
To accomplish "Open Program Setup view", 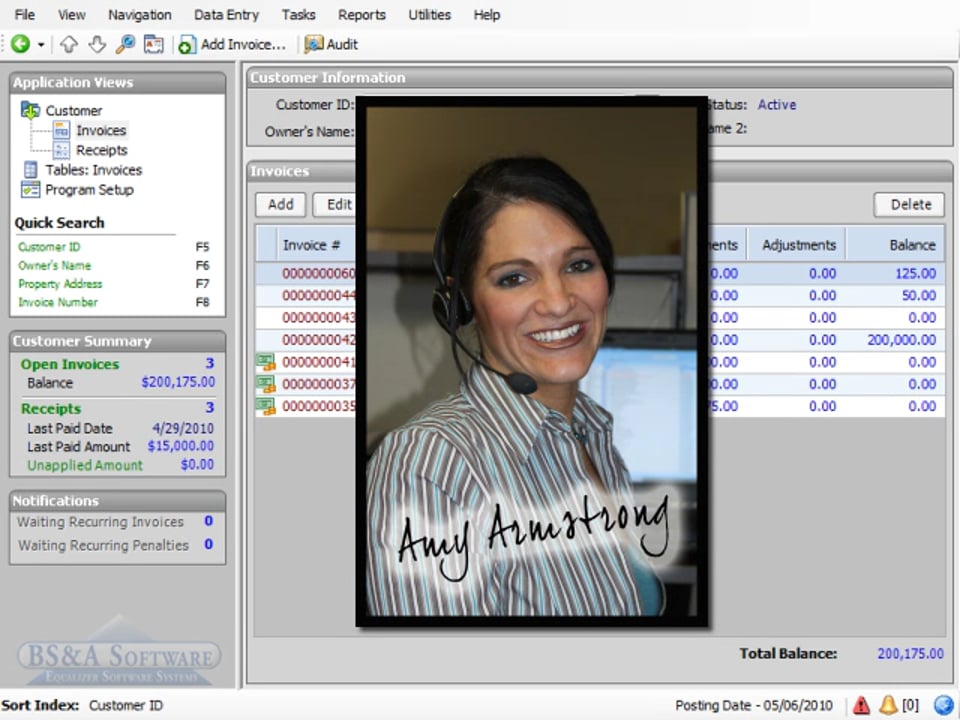I will tap(89, 190).
